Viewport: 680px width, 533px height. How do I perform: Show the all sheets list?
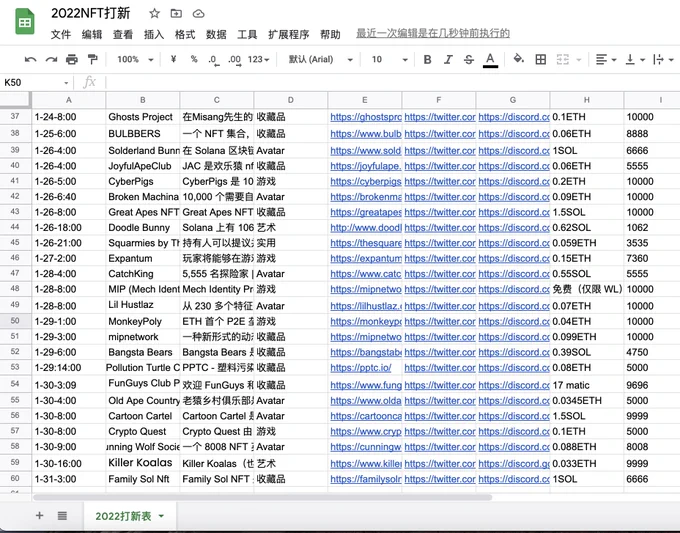(62, 515)
